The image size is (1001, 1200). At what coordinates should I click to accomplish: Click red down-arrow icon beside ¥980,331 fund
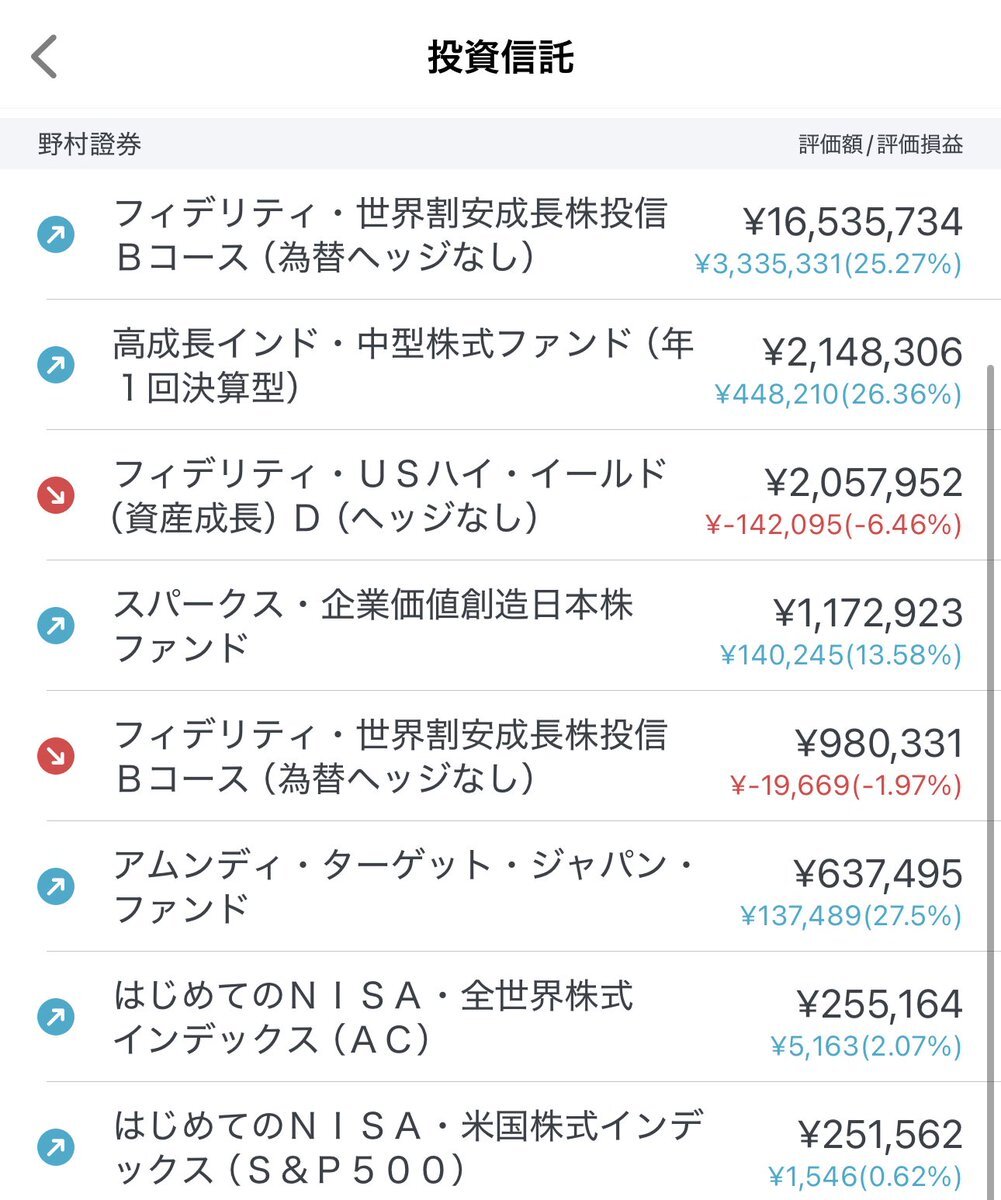point(56,756)
